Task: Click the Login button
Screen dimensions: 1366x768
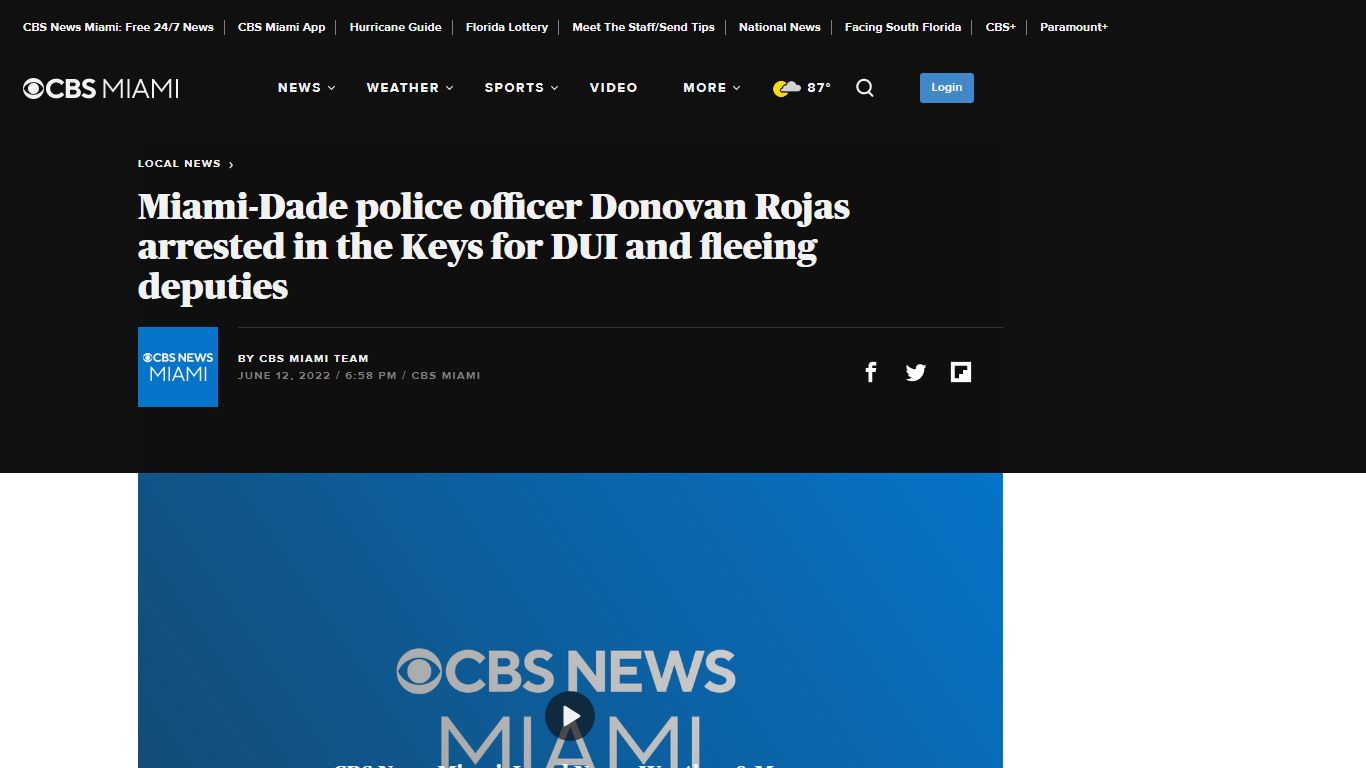Action: coord(947,88)
